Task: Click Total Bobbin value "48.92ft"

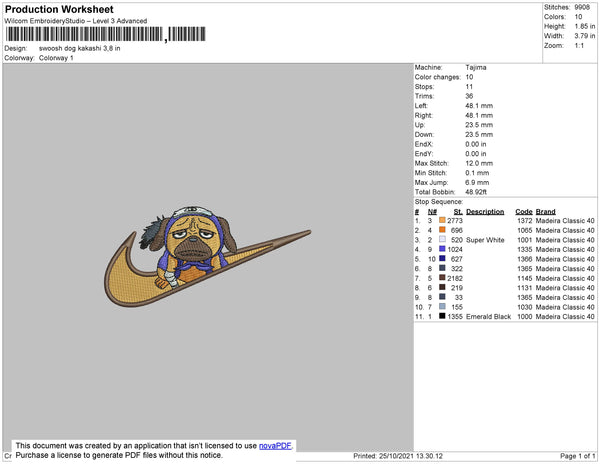Action: [476, 192]
